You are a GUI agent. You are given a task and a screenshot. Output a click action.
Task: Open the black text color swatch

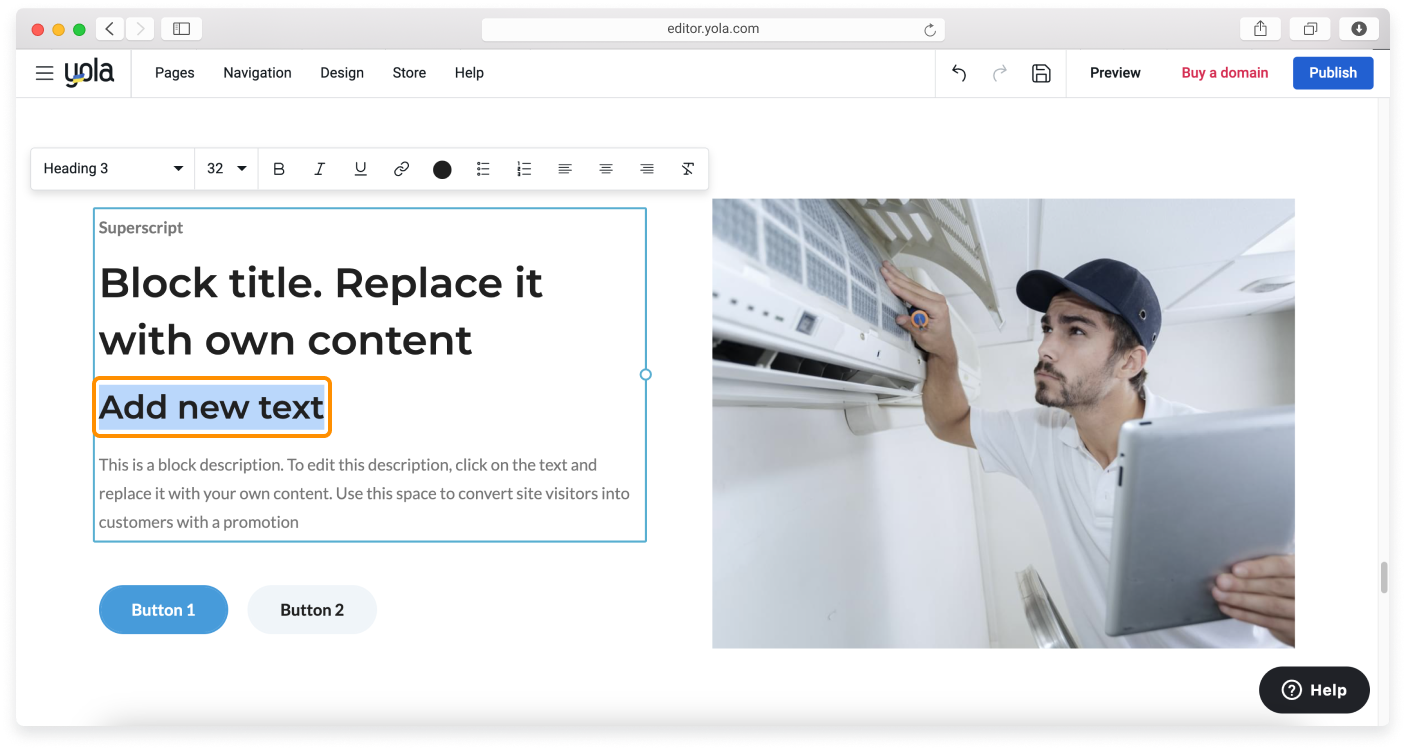442,169
